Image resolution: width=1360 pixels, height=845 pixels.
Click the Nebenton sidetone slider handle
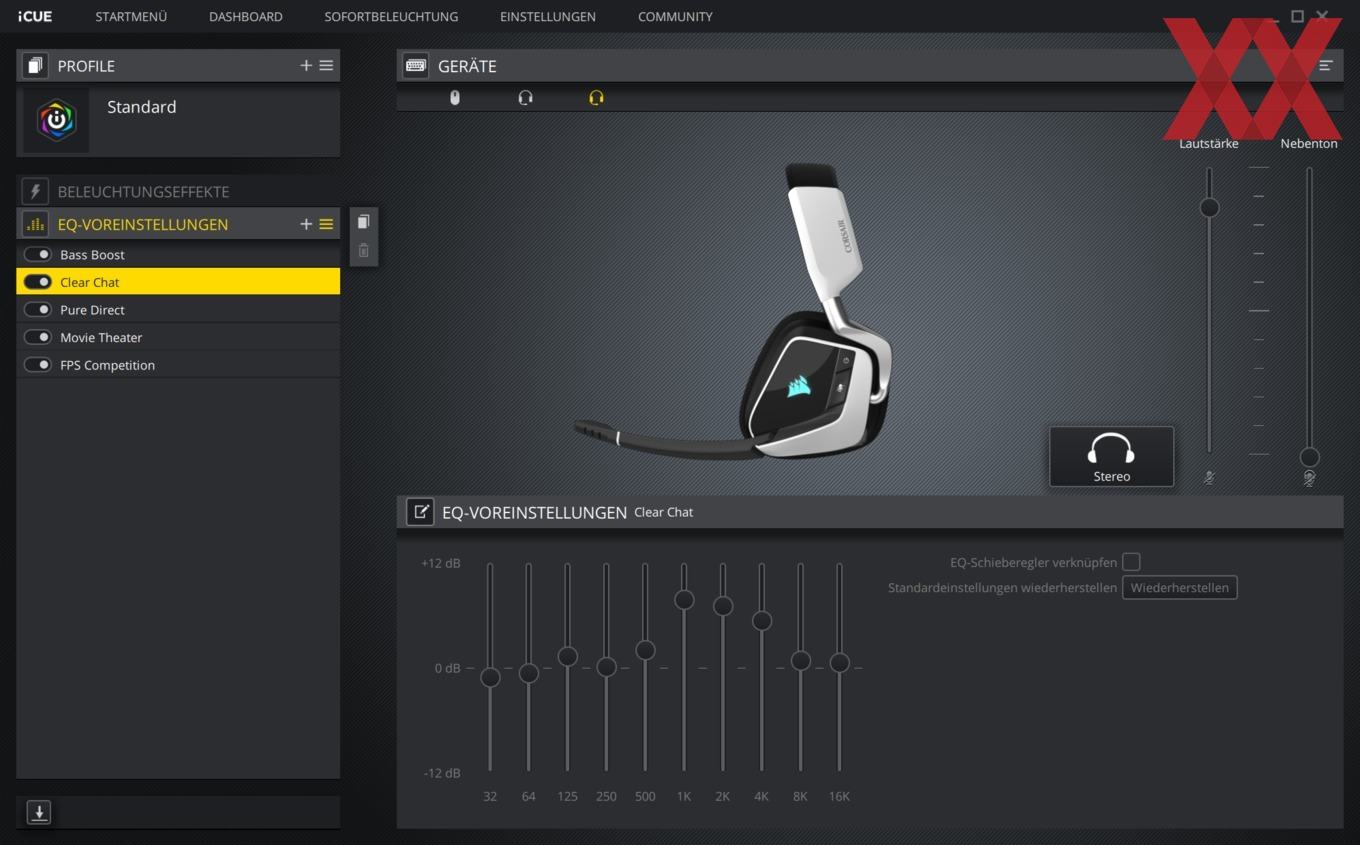click(x=1309, y=457)
